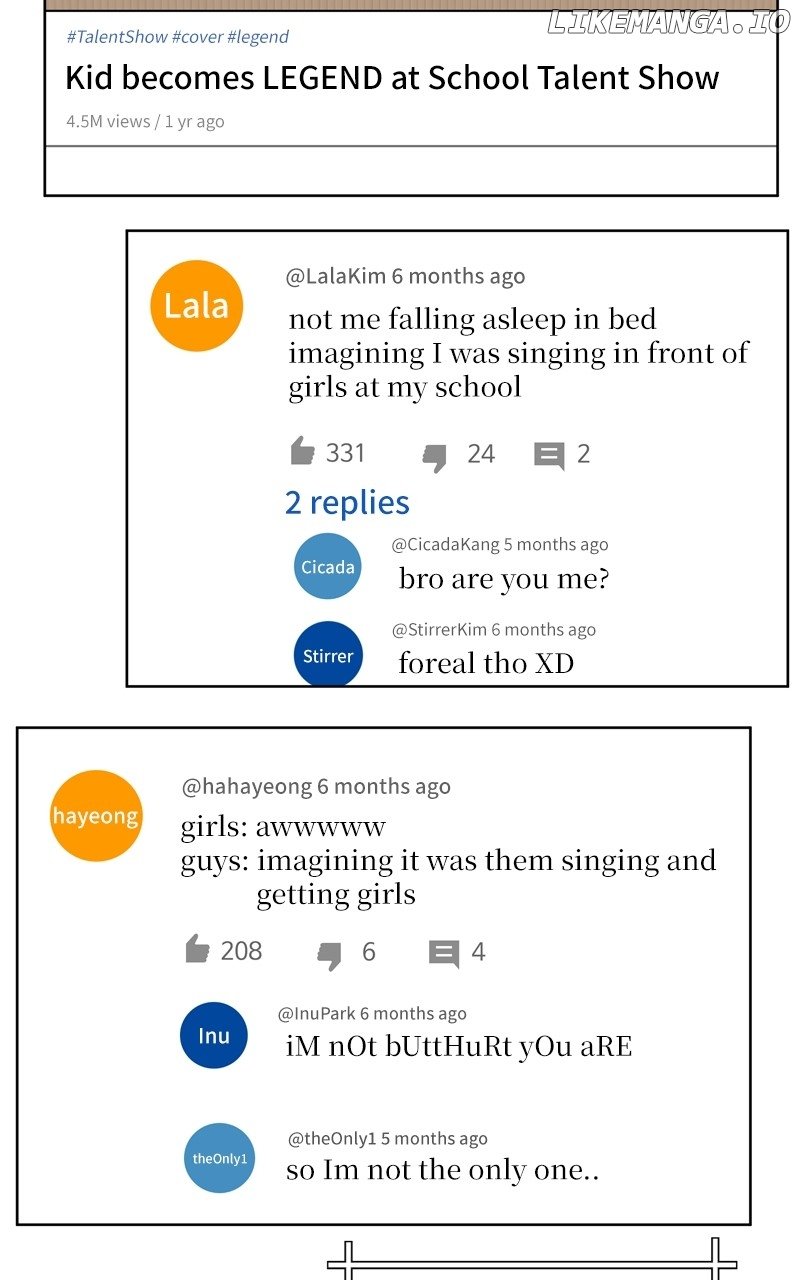Open the orange hayeong avatar
Image resolution: width=800 pixels, height=1280 pixels.
96,816
